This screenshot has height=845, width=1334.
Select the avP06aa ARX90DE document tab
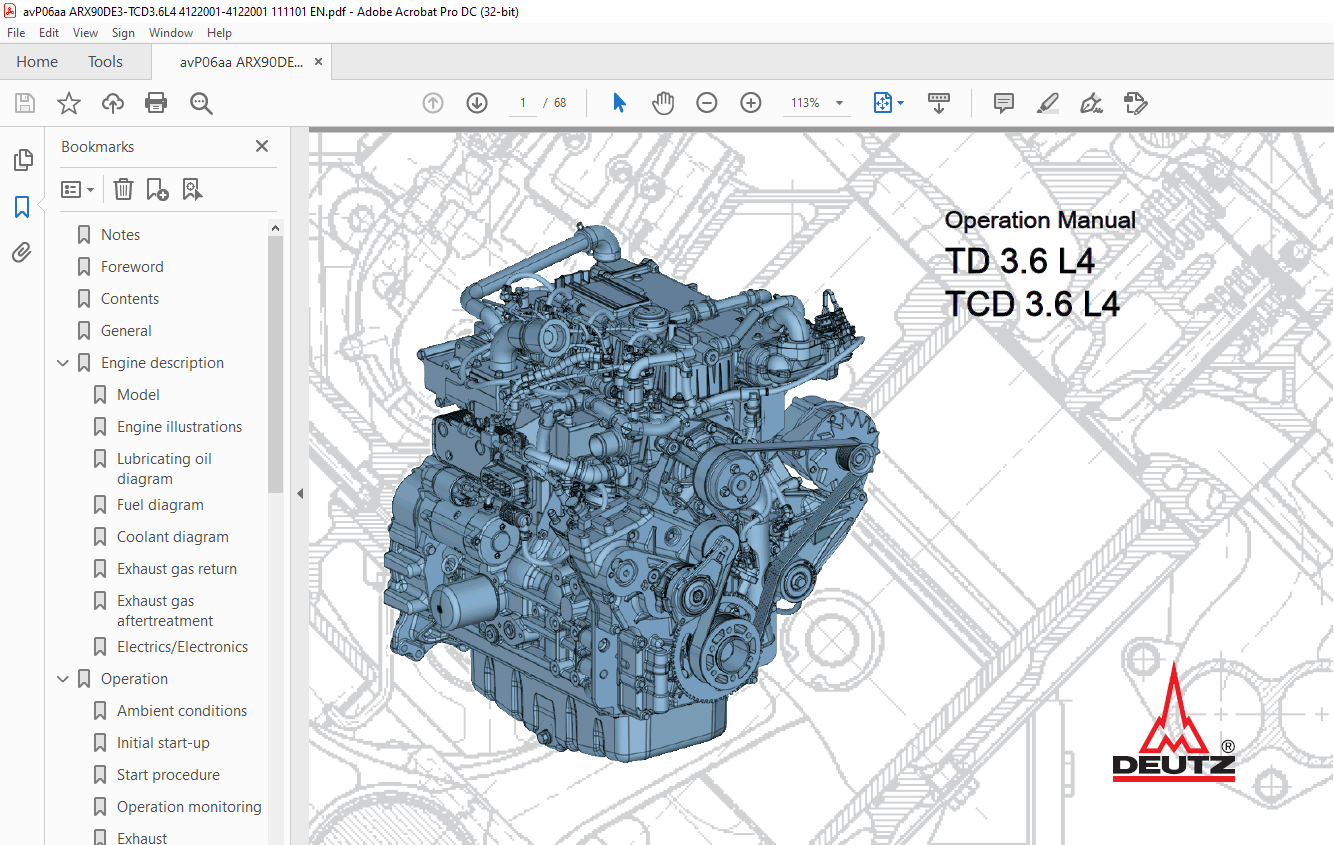point(241,62)
